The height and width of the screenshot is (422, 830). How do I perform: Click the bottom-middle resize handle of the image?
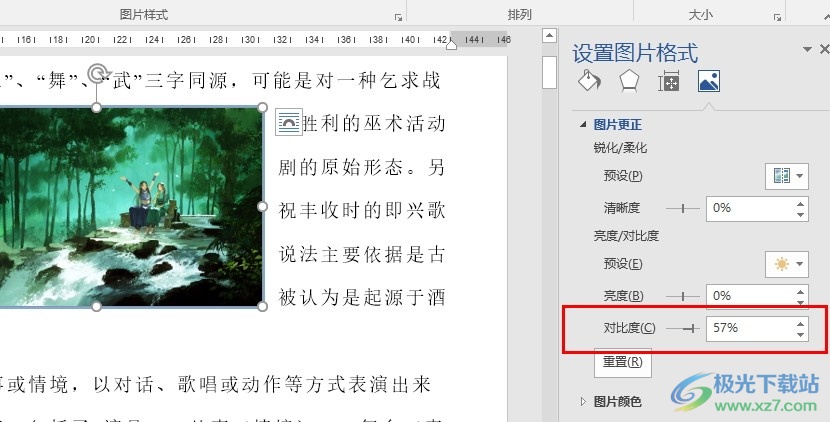tap(96, 306)
